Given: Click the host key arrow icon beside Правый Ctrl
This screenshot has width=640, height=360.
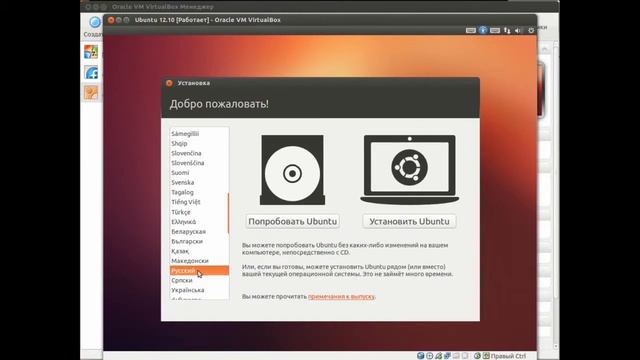Looking at the screenshot, I should point(486,356).
